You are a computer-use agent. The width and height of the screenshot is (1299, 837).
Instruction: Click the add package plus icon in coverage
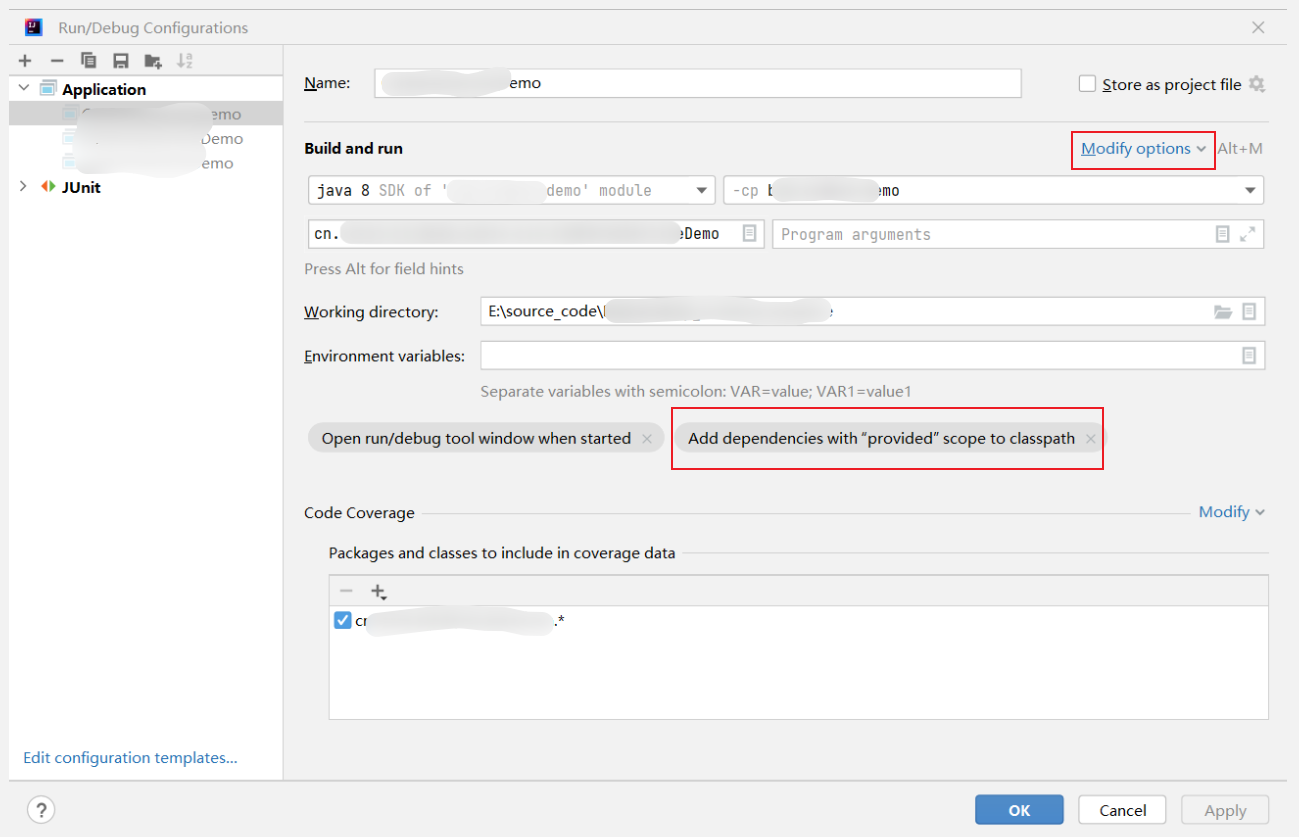[x=378, y=591]
